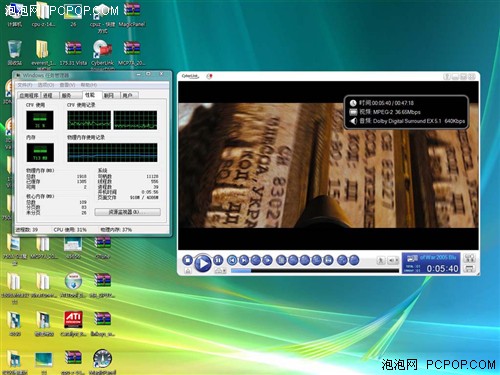This screenshot has width=500, height=375.
Task: Open the round clock-dial desktop shortcut
Action: point(102,362)
